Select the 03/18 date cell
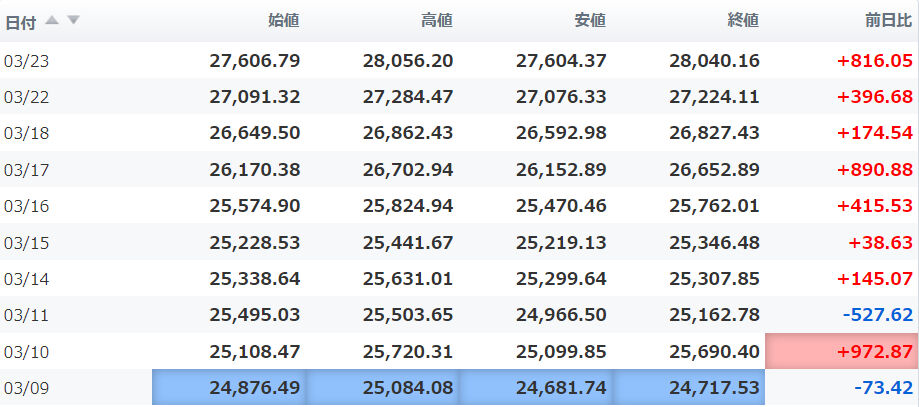Screen dimensions: 919x407 click(26, 134)
